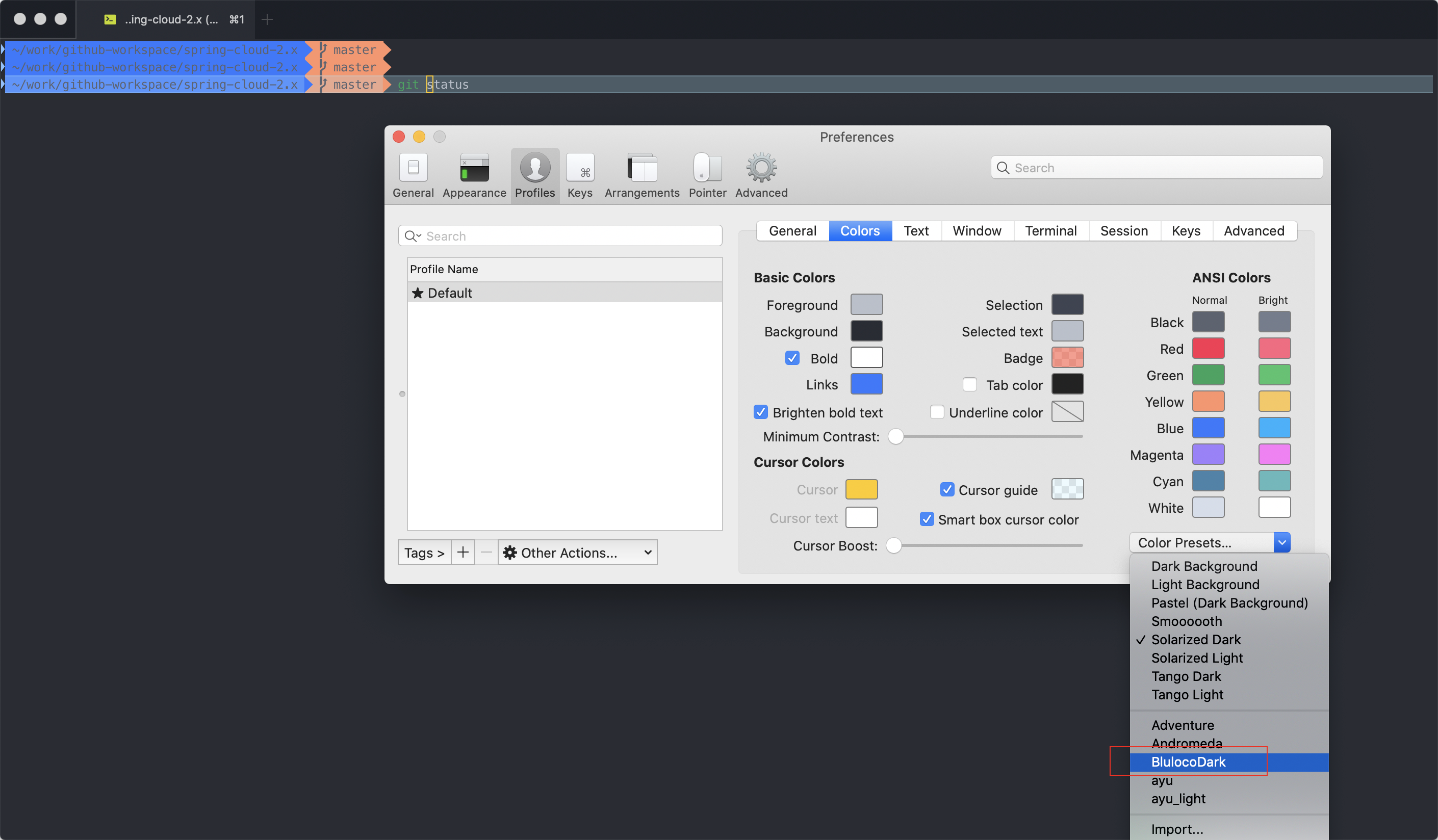Click the profile search field
The width and height of the screenshot is (1438, 840).
560,235
